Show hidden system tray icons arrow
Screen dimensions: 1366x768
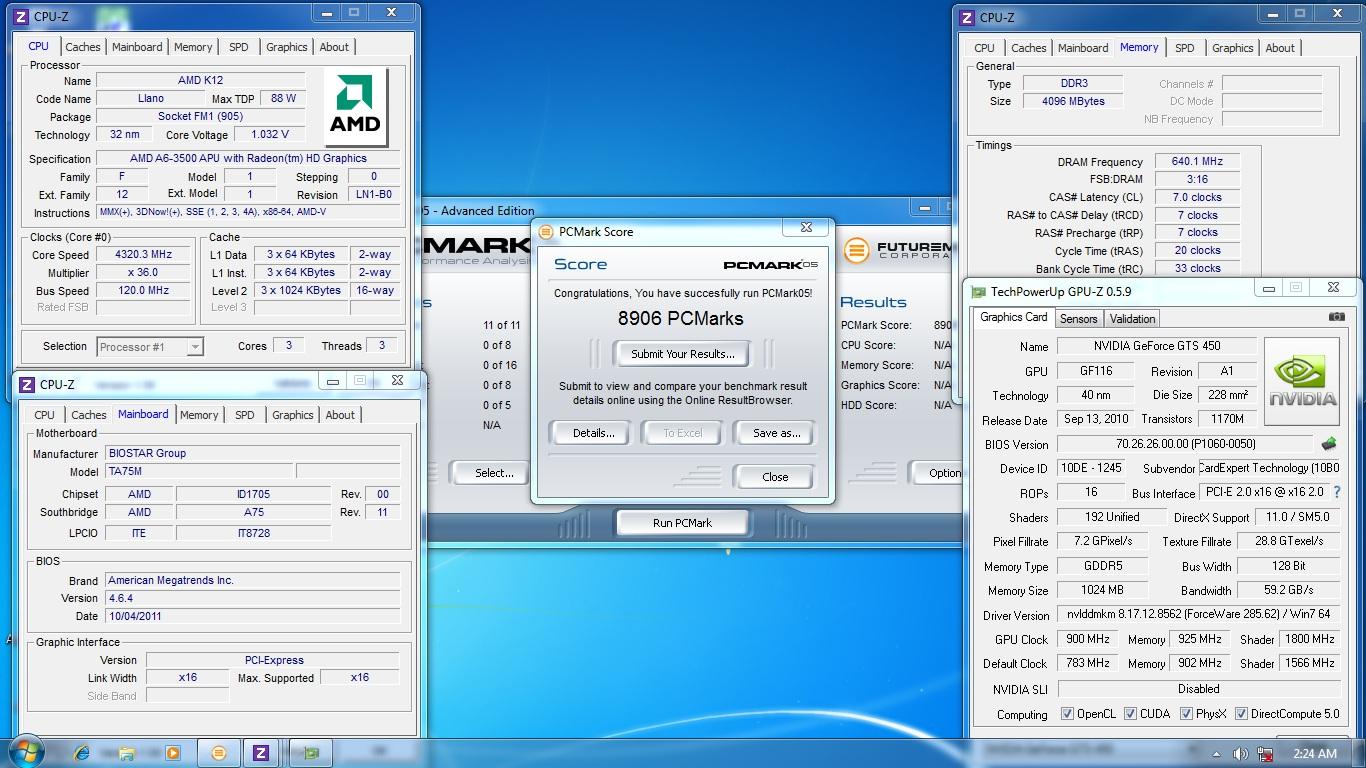1217,754
